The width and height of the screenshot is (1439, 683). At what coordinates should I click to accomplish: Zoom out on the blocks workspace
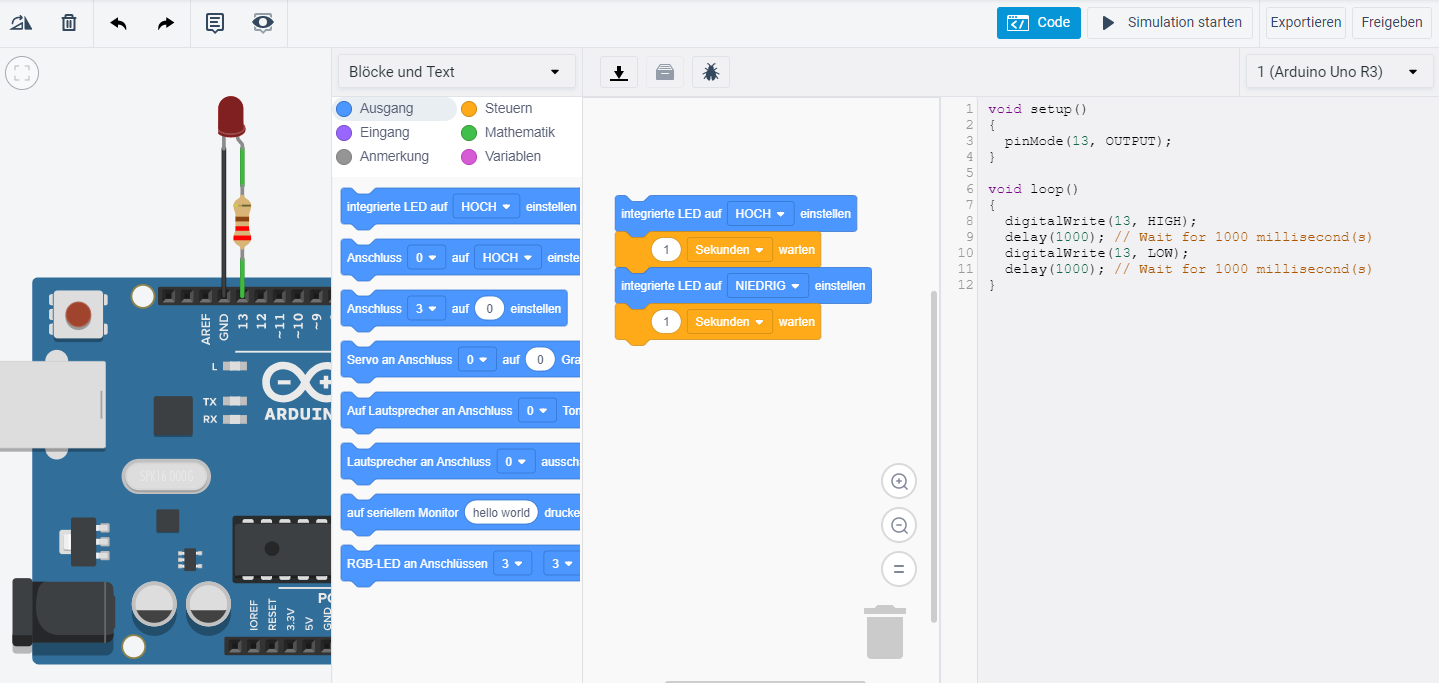[898, 525]
